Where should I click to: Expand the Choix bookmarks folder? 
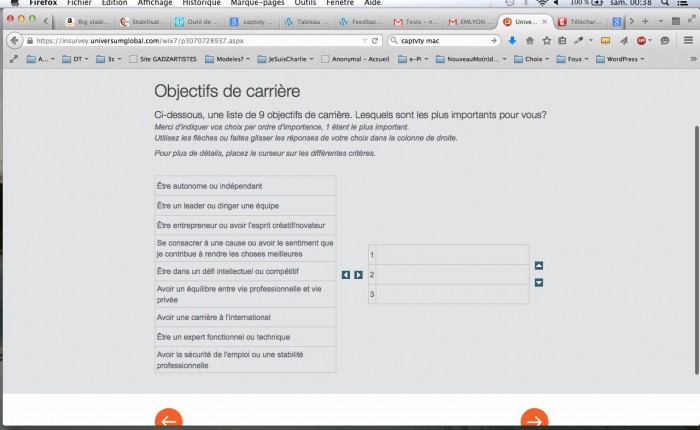[531, 59]
